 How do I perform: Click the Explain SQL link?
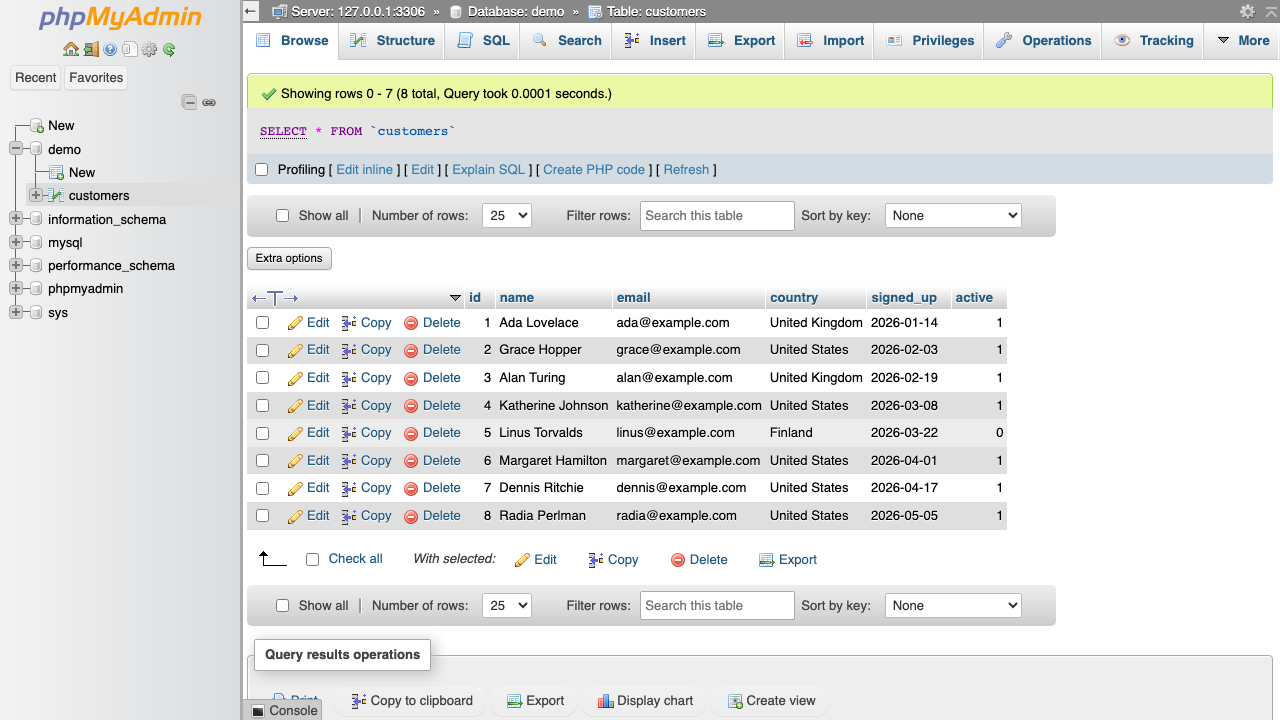(489, 170)
